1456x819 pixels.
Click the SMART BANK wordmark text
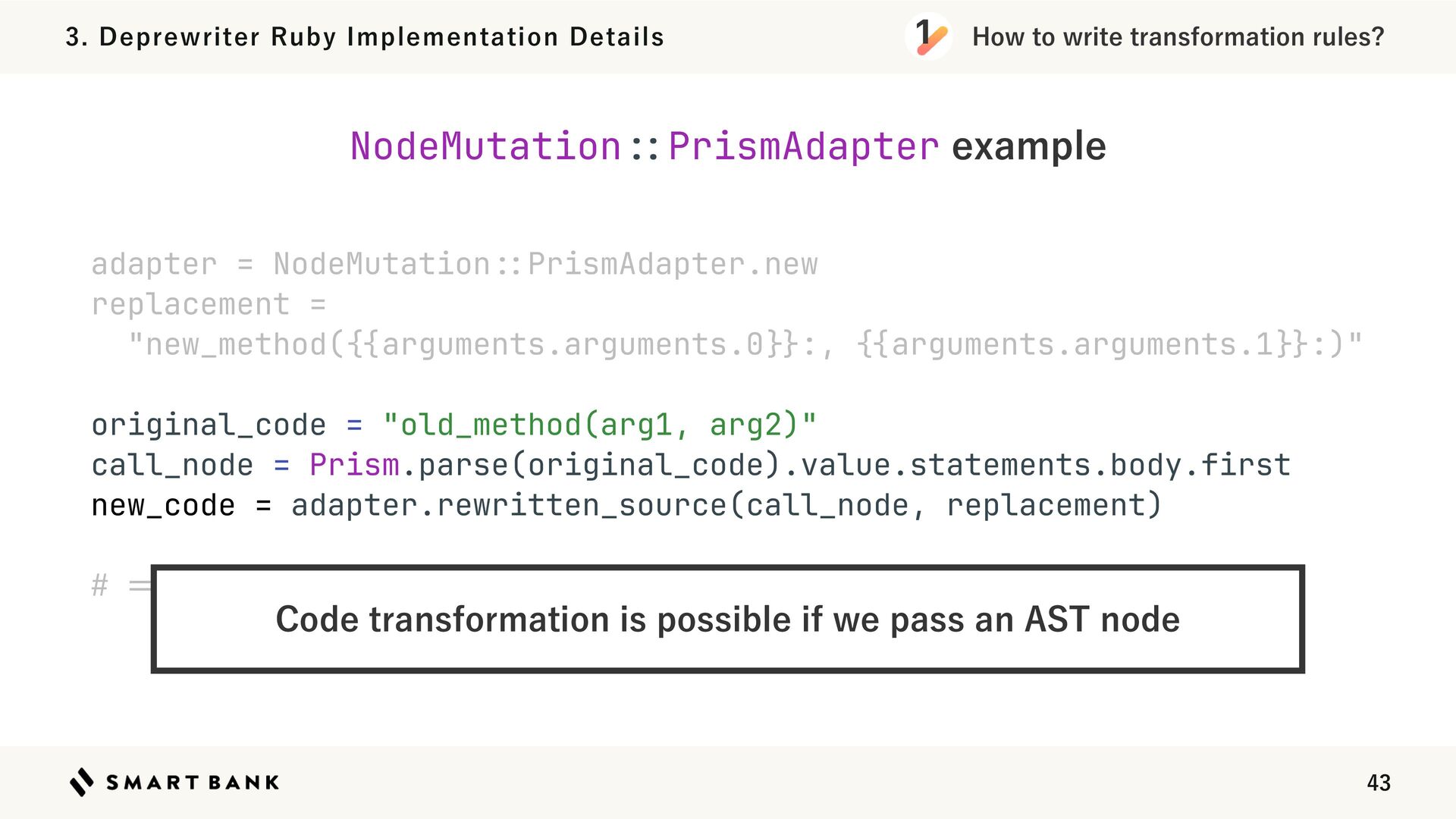tap(193, 783)
